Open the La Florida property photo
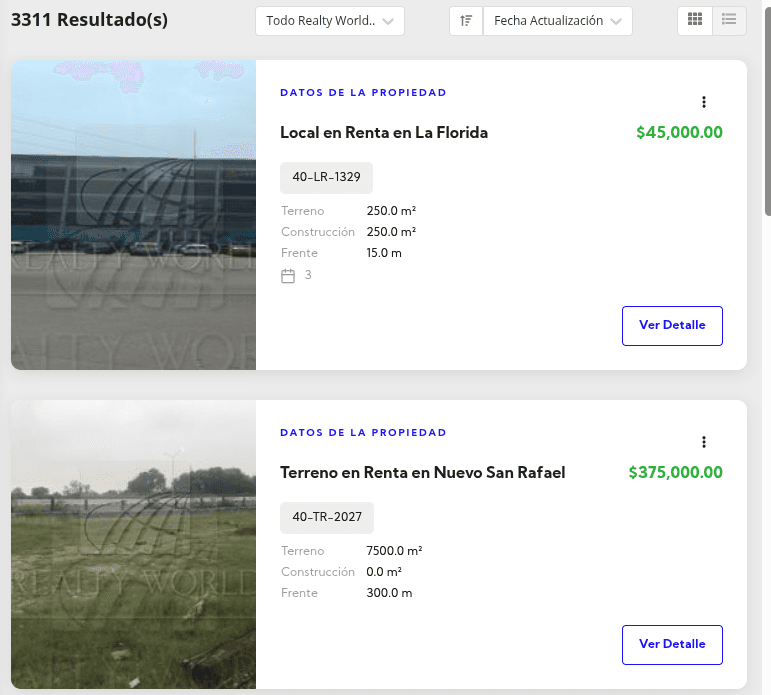 coord(133,215)
